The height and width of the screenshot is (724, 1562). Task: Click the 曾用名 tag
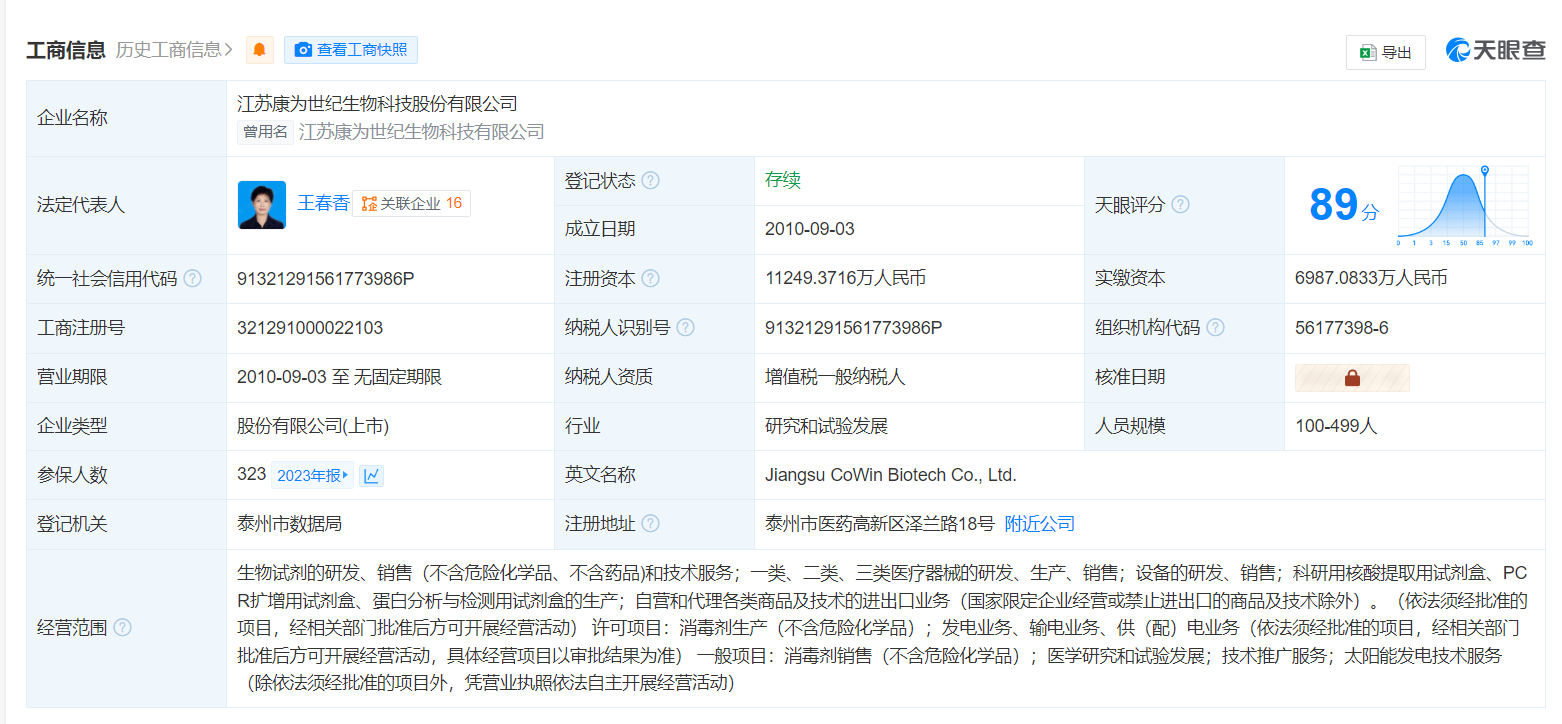coord(265,132)
